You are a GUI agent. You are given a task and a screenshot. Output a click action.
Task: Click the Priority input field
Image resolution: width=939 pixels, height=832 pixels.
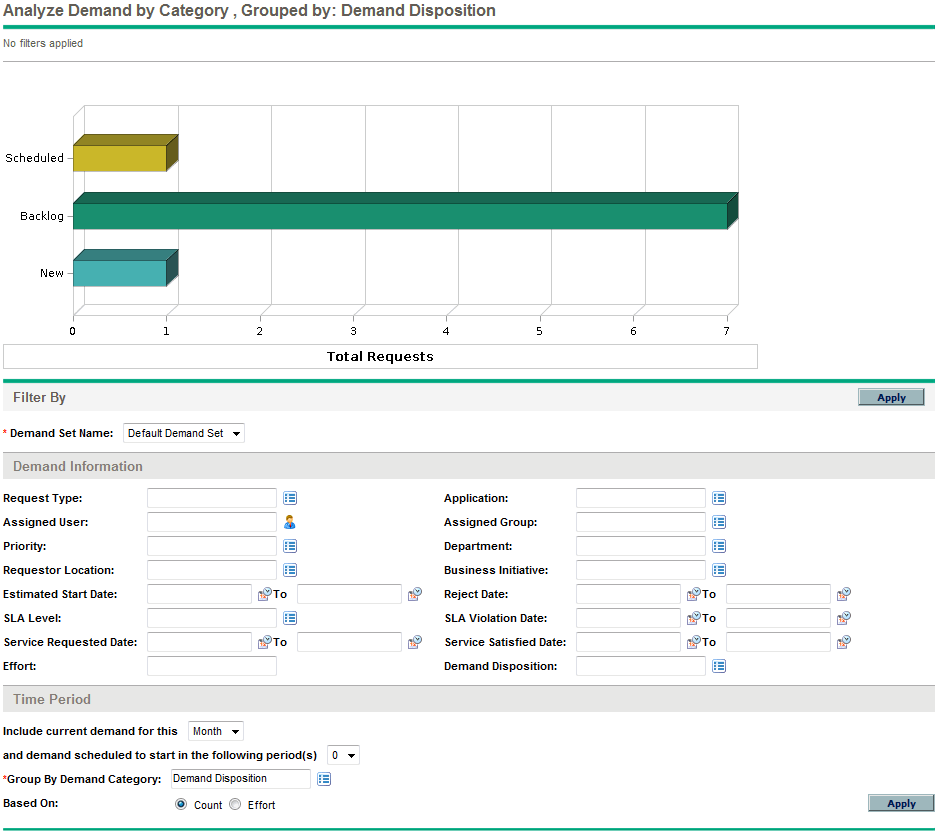coord(212,546)
